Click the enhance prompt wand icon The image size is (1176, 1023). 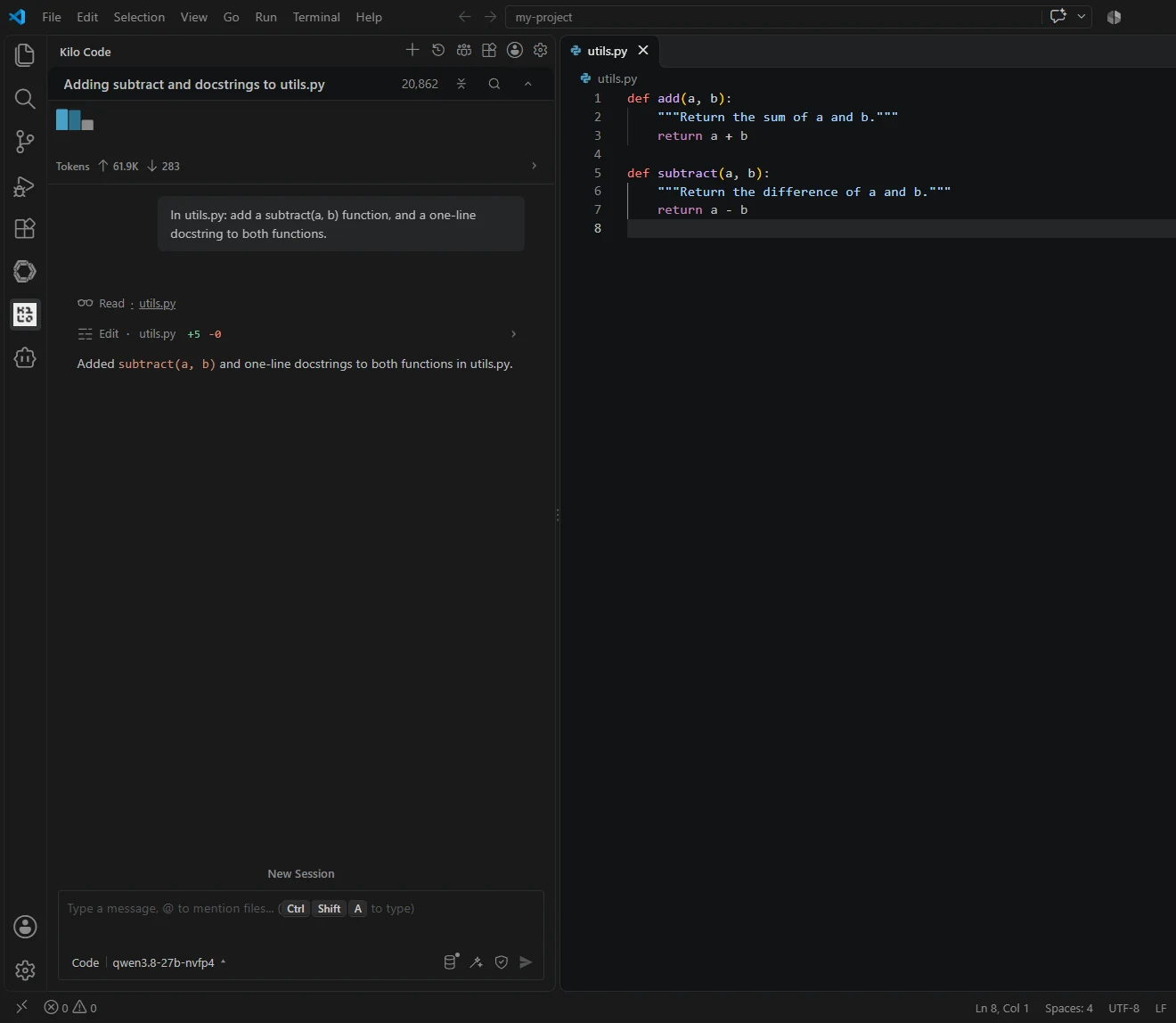pyautogui.click(x=477, y=962)
